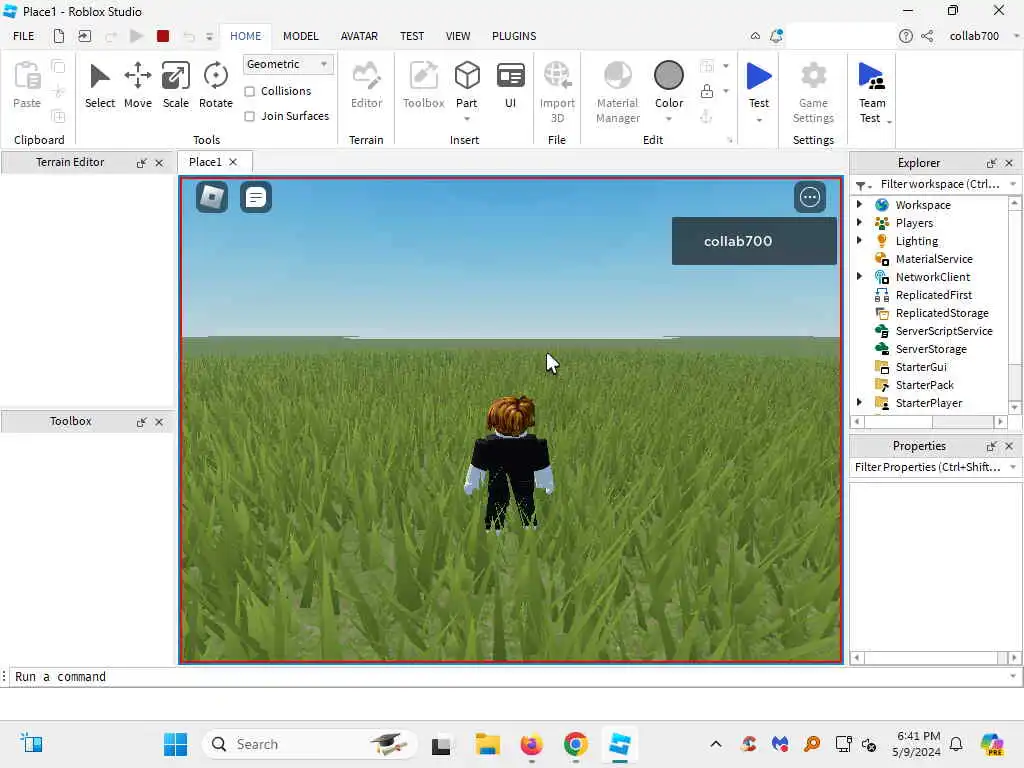Click the notification bell icon

coord(776,36)
